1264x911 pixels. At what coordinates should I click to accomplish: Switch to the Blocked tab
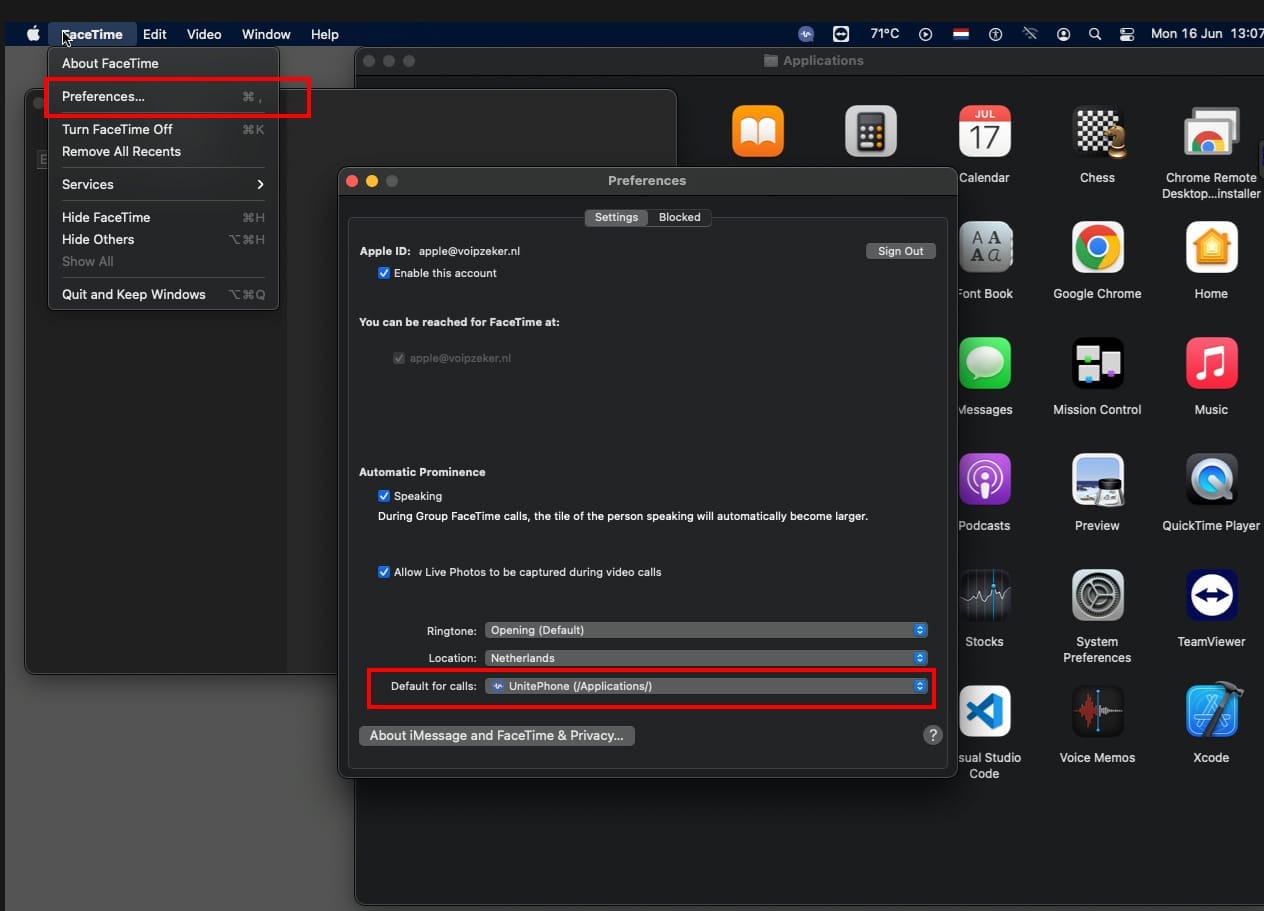(x=680, y=217)
